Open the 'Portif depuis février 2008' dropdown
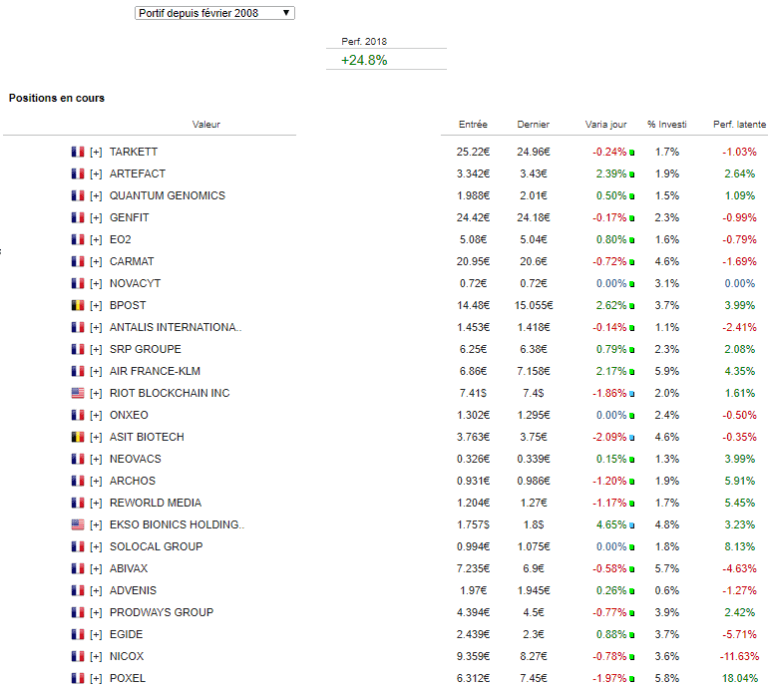The image size is (768, 689). (214, 13)
